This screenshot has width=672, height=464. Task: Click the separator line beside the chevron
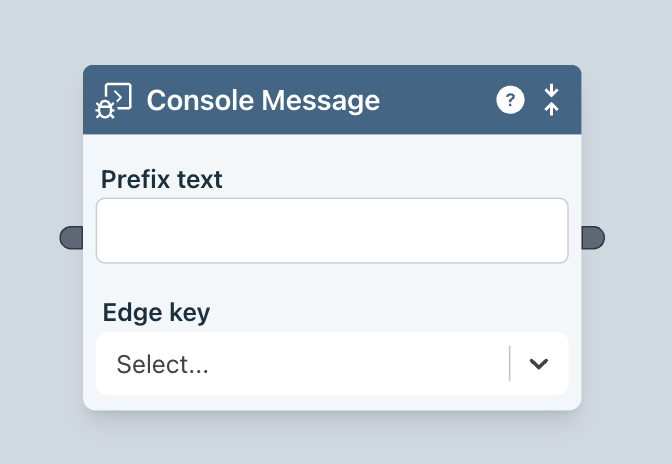click(510, 364)
